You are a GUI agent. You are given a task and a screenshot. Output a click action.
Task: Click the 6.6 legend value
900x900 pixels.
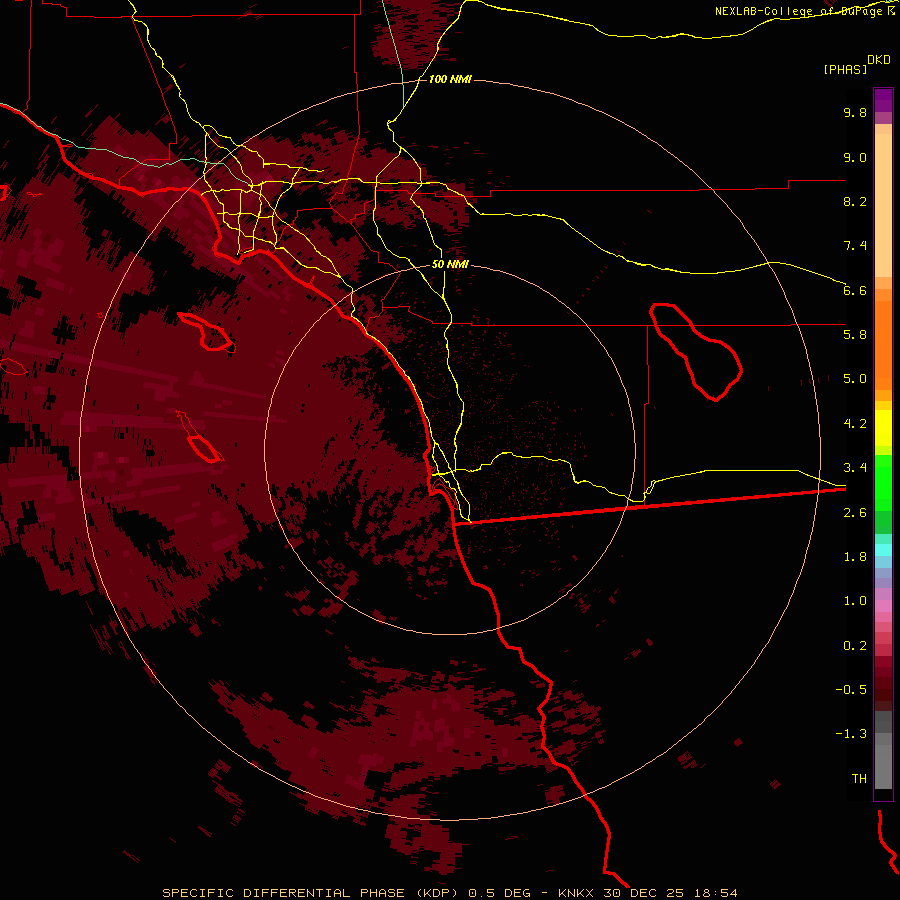point(855,290)
